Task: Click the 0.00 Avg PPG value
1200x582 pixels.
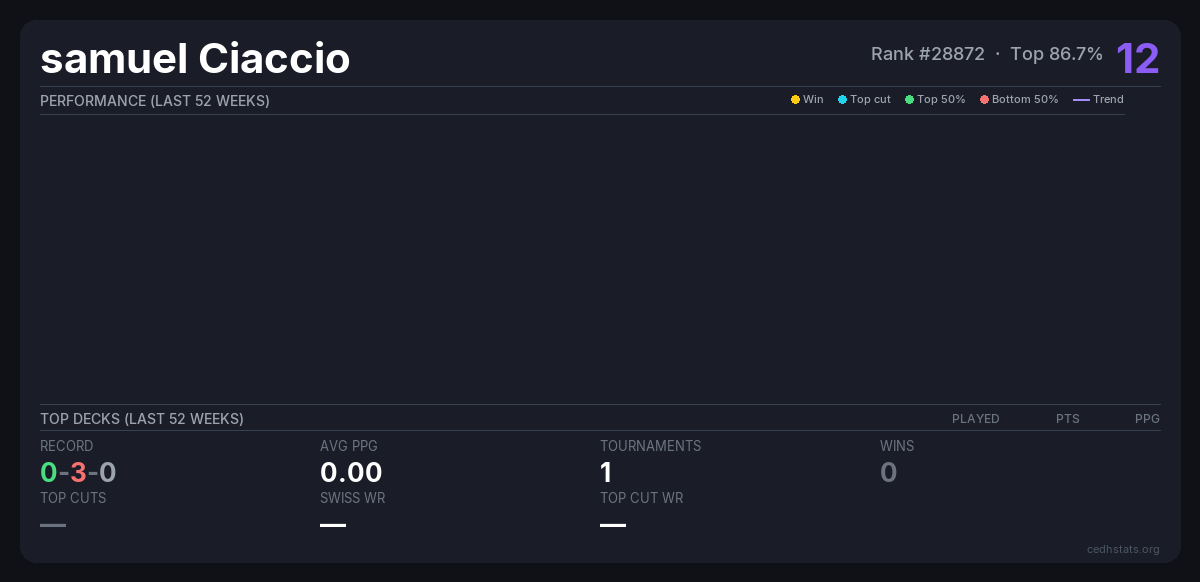Action: 351,472
